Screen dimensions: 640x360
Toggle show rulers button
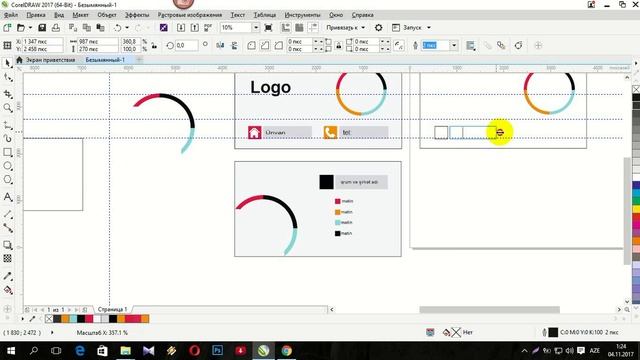coord(286,28)
